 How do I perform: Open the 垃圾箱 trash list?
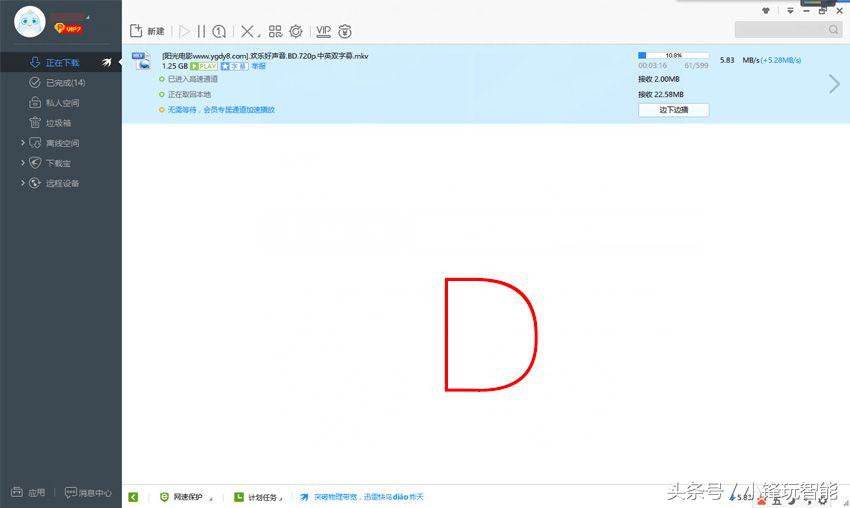(61, 123)
